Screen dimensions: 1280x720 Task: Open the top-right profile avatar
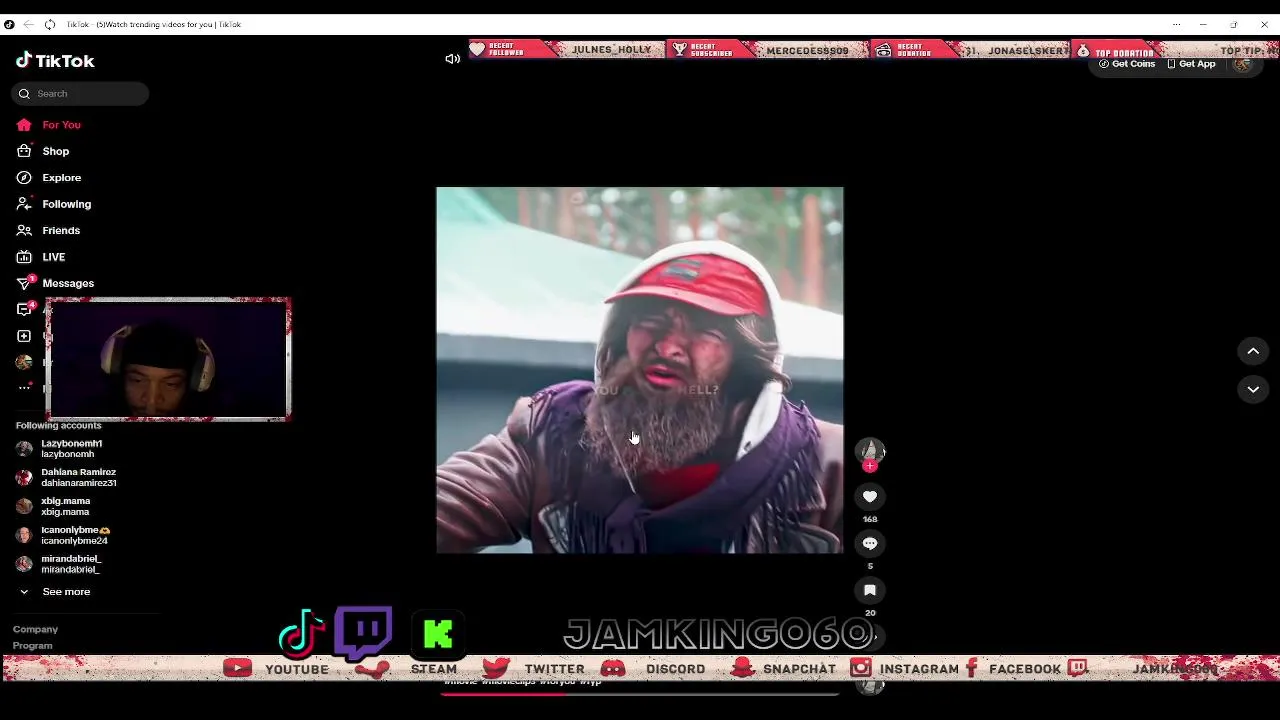(1242, 64)
